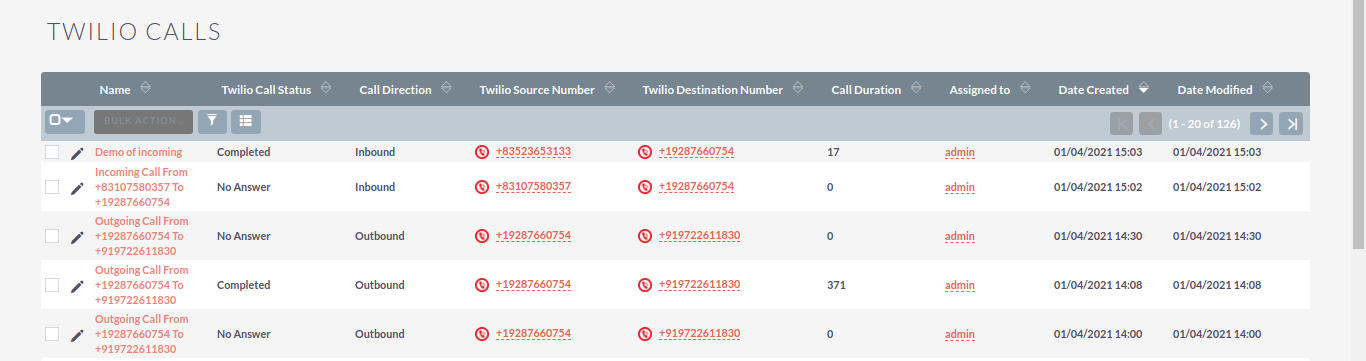Open Incoming Call From +83107580357 record
Image resolution: width=1366 pixels, height=361 pixels.
click(141, 187)
